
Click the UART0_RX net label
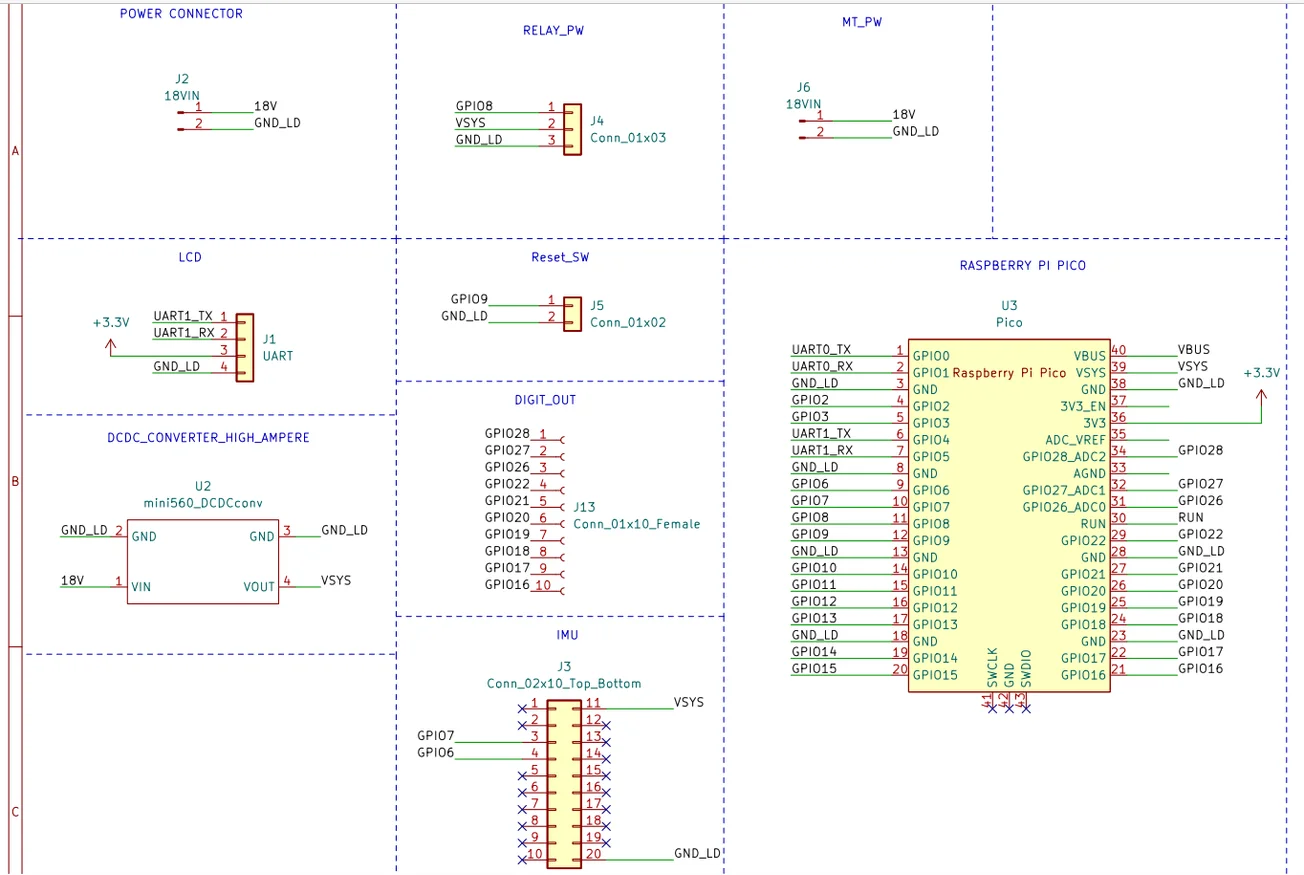(822, 366)
